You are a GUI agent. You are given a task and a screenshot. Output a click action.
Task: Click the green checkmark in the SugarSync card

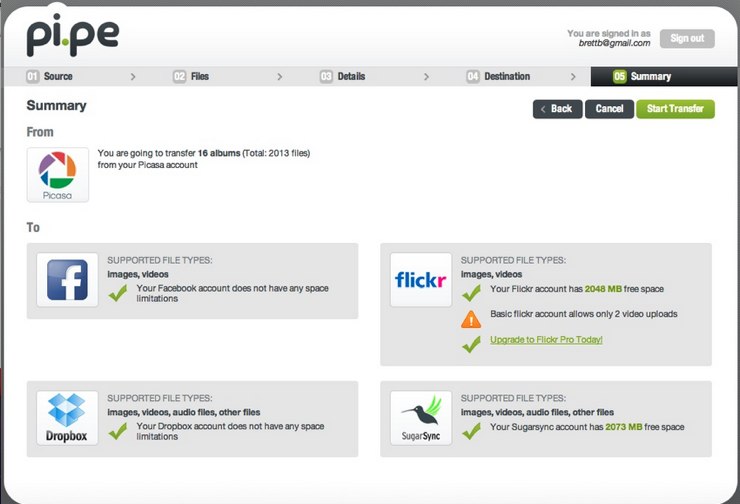click(x=471, y=431)
